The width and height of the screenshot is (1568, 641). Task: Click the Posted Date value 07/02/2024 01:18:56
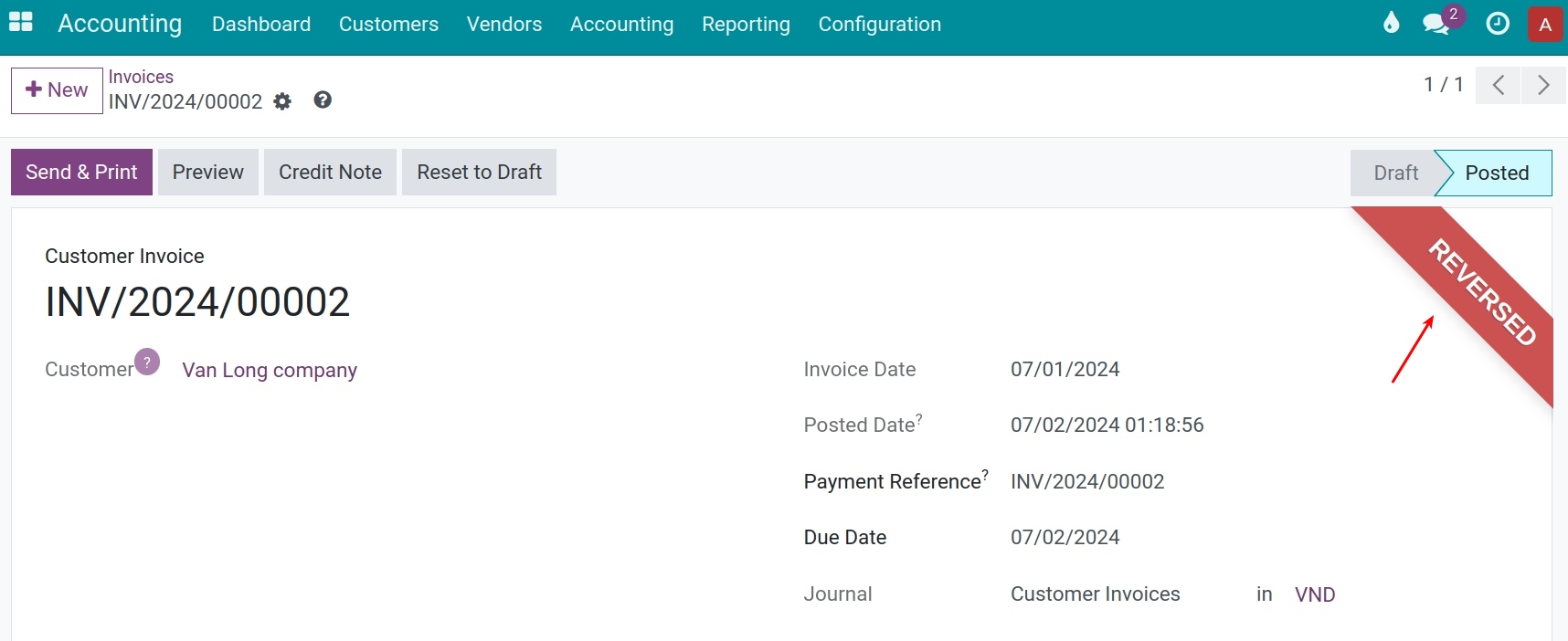[x=1107, y=425]
